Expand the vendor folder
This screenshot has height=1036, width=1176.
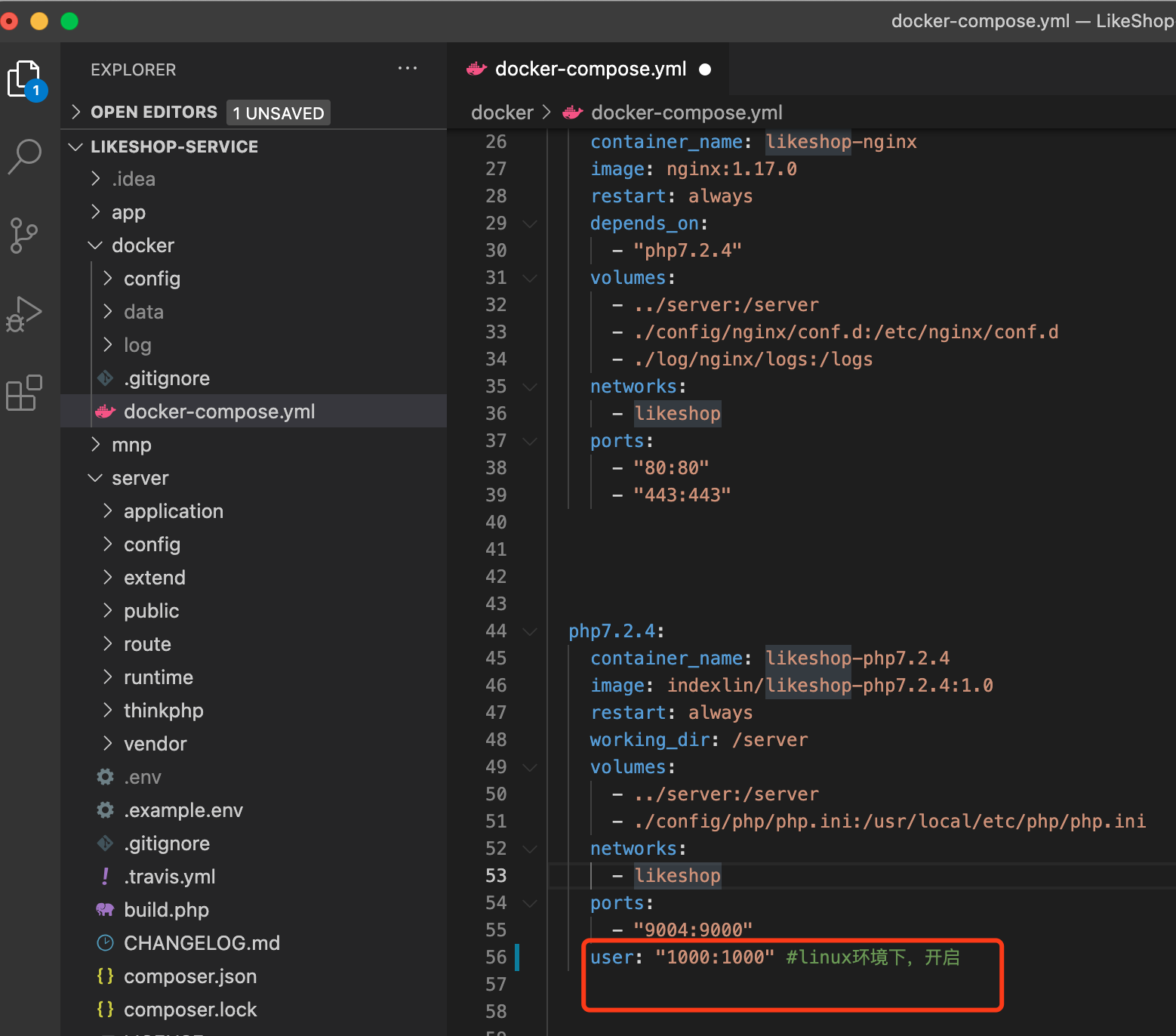[x=107, y=744]
